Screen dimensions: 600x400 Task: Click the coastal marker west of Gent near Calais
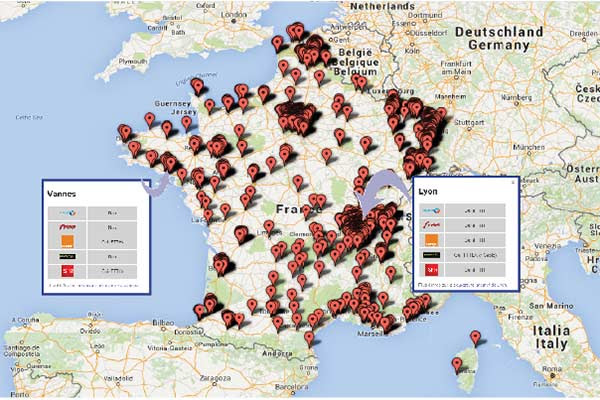[x=277, y=44]
